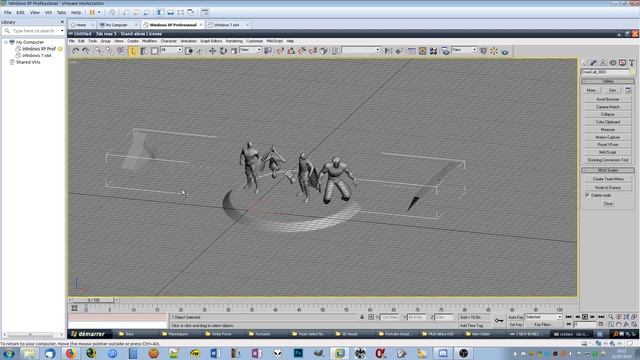Open the 'Selected' key target dropdown
This screenshot has height=360, width=640.
(x=543, y=317)
